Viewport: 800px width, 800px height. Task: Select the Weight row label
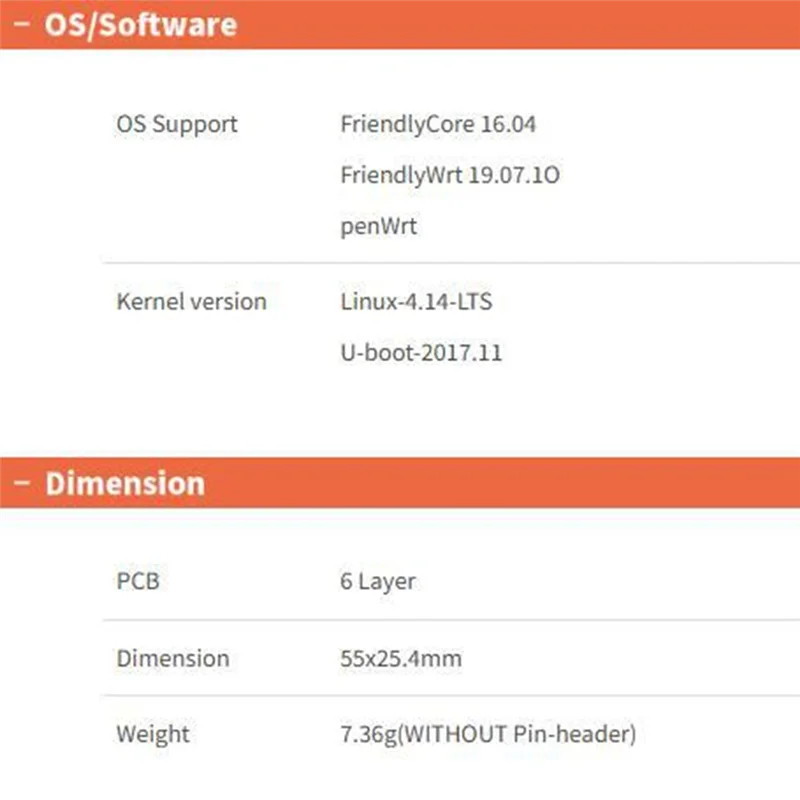pyautogui.click(x=153, y=734)
